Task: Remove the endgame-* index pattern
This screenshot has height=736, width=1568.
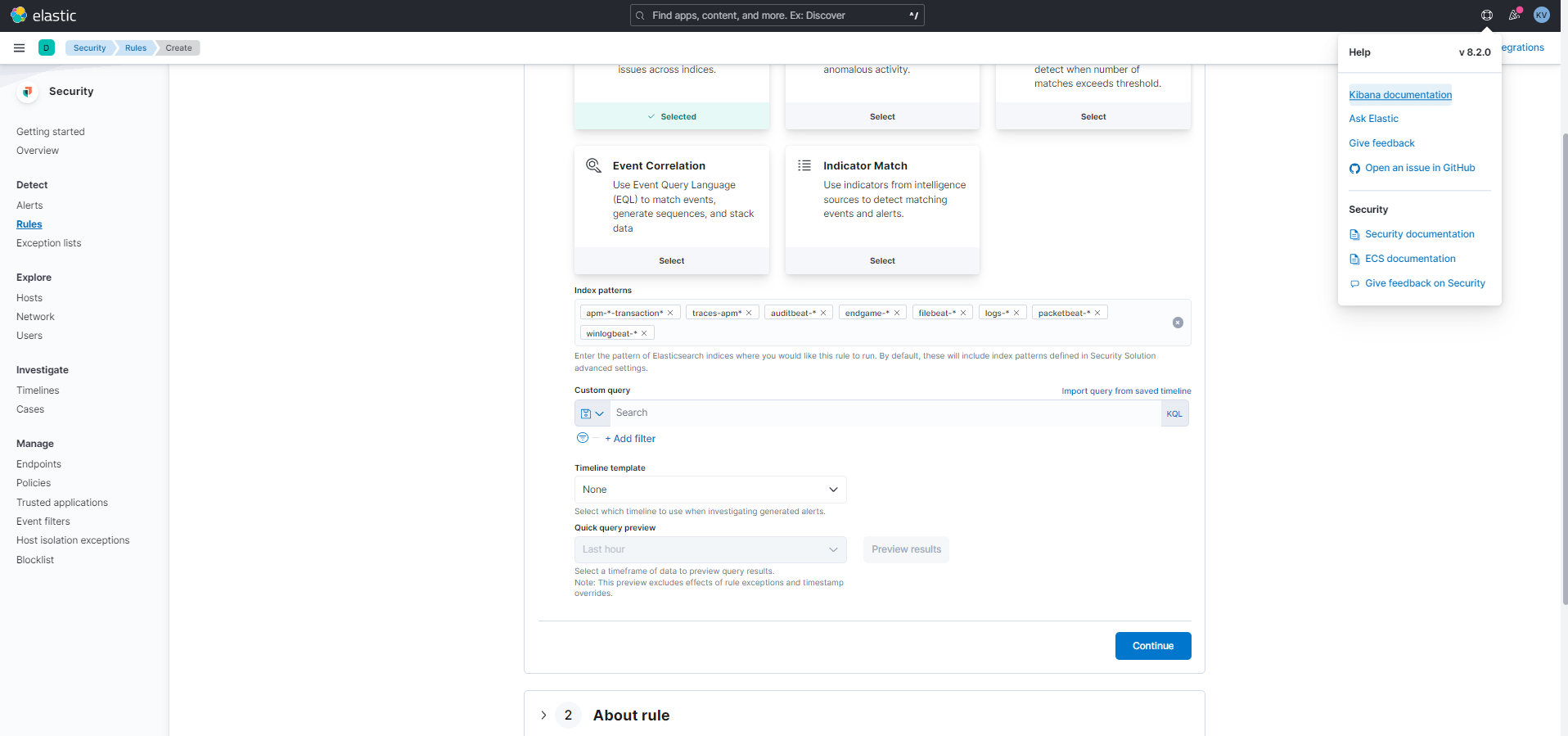Action: 897,313
